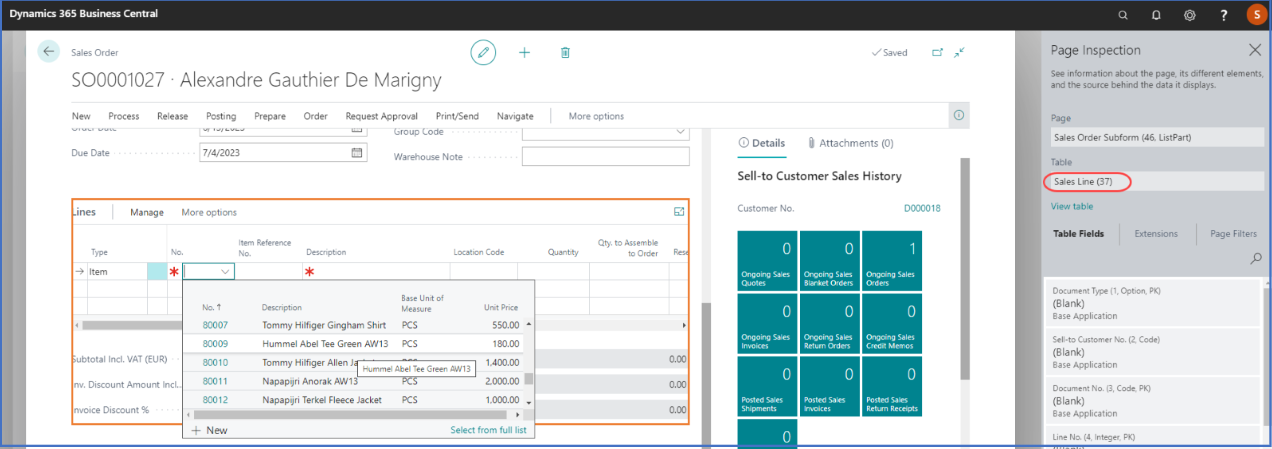1272x449 pixels.
Task: Select the Page Filters tab
Action: (x=1233, y=233)
